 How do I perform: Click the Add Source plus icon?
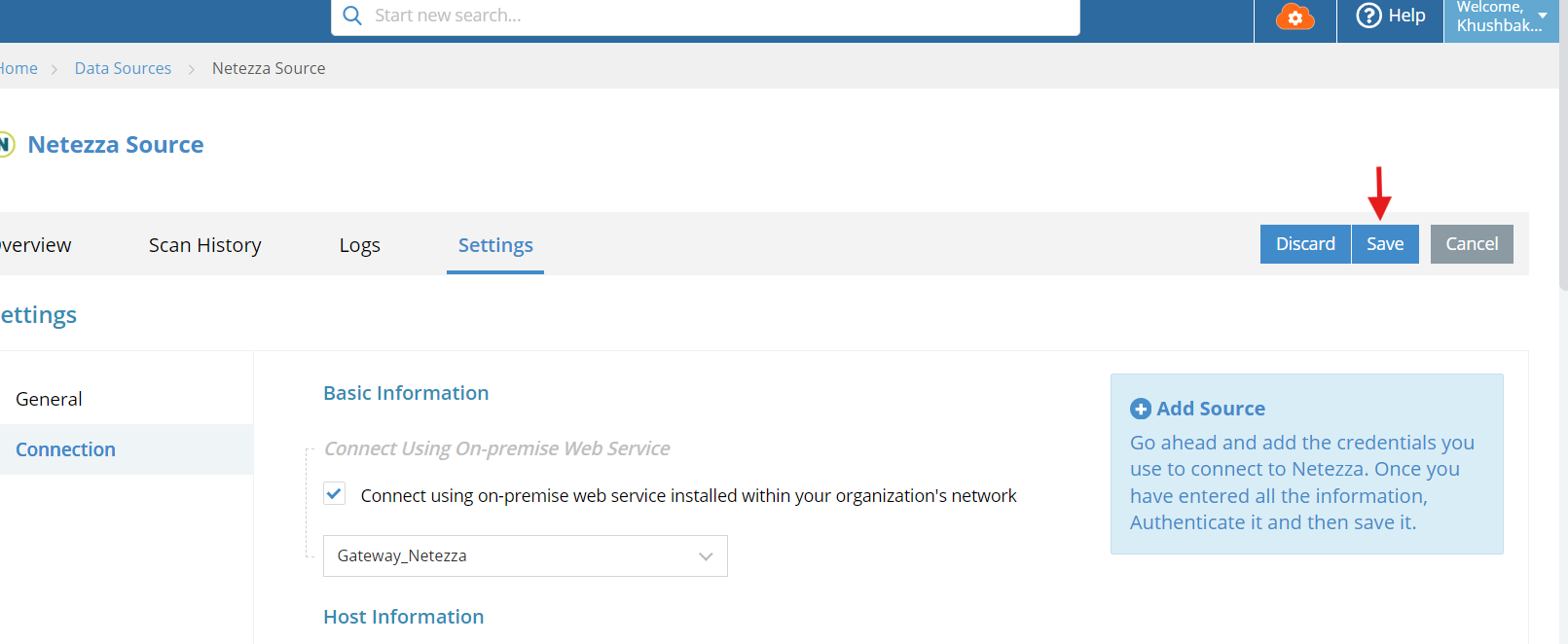tap(1141, 410)
